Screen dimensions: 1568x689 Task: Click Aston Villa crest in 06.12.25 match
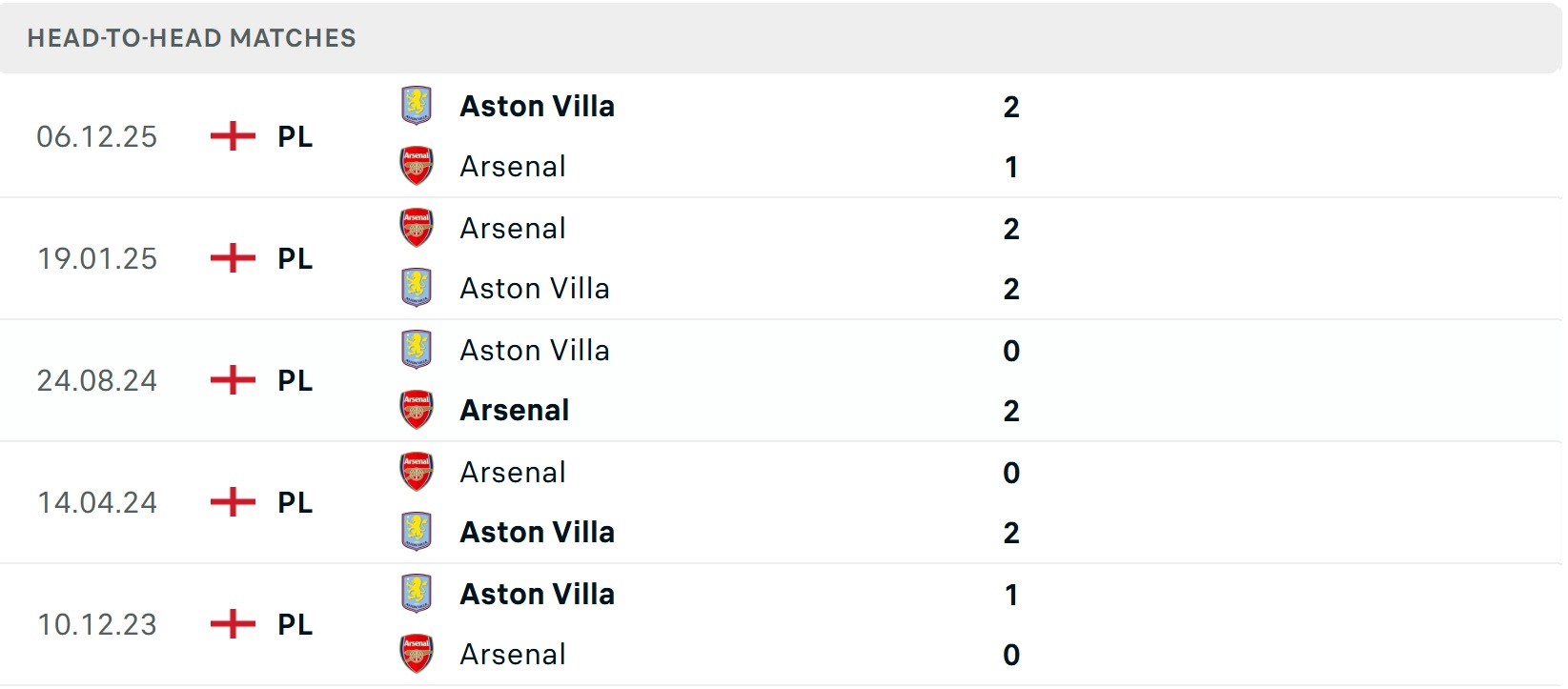click(417, 106)
